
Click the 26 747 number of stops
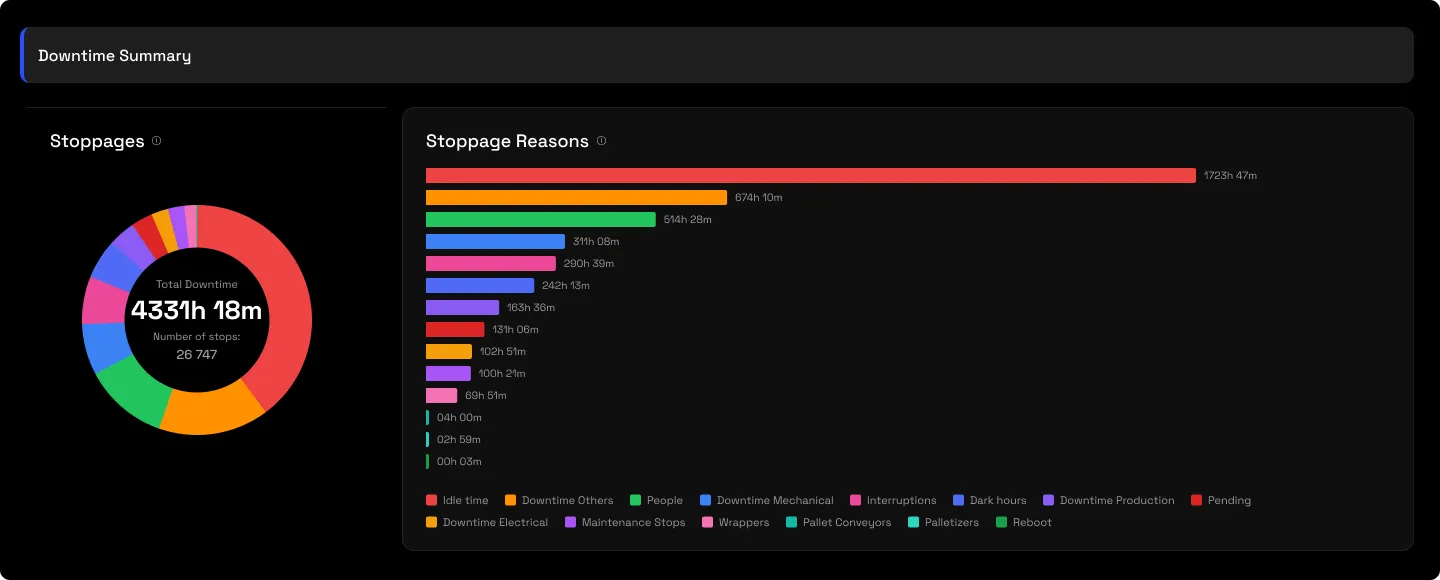click(x=197, y=354)
